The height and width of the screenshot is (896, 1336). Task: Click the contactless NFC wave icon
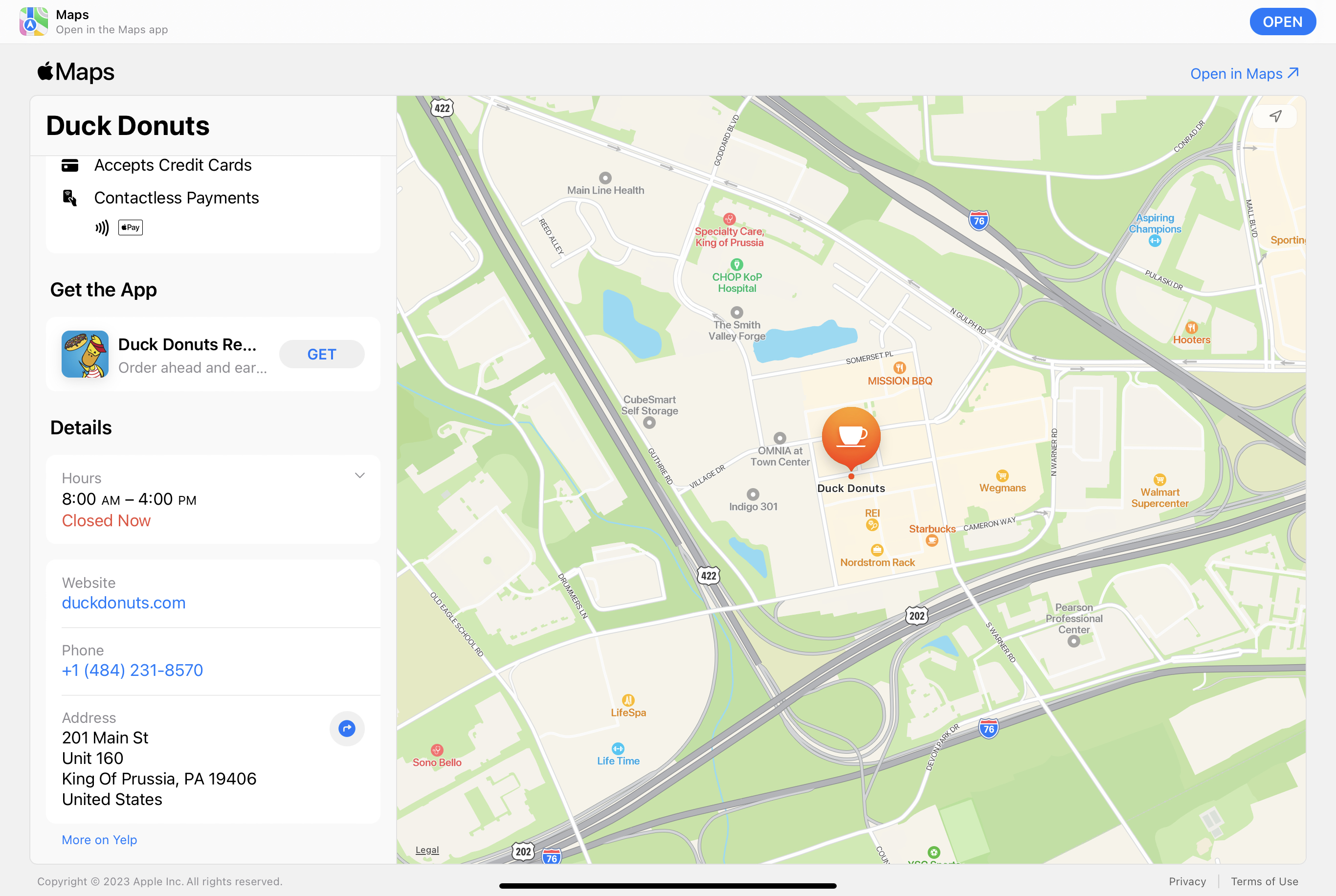[x=102, y=228]
